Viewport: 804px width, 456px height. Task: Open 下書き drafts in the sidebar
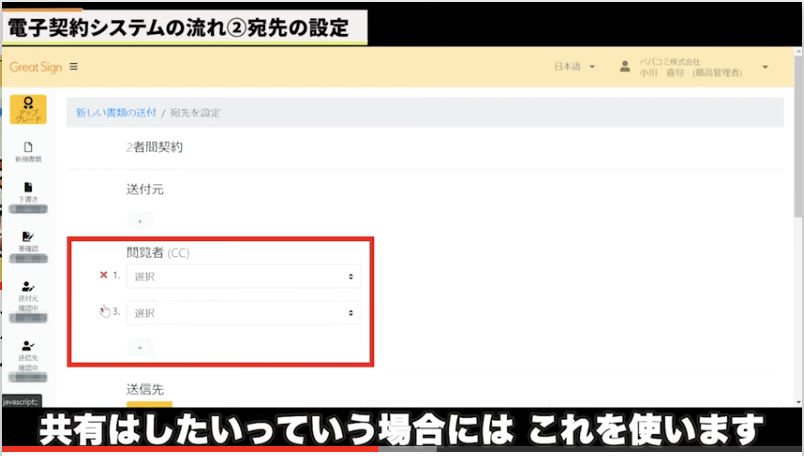pos(28,192)
